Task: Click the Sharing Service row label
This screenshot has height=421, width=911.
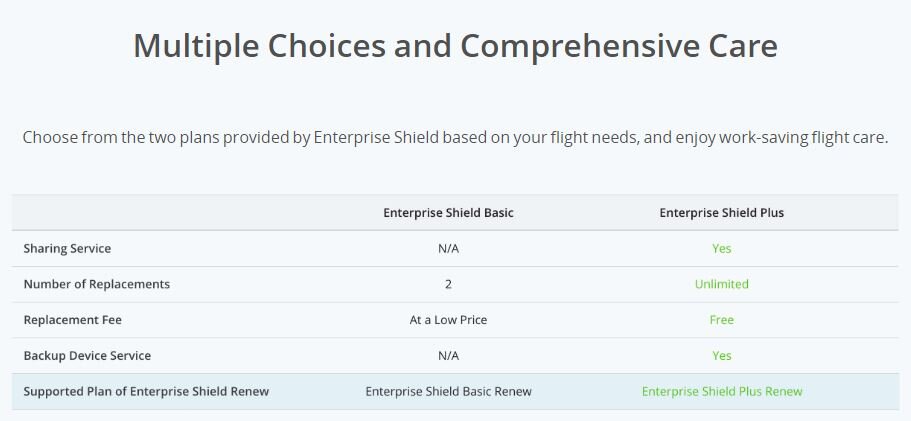Action: point(67,248)
